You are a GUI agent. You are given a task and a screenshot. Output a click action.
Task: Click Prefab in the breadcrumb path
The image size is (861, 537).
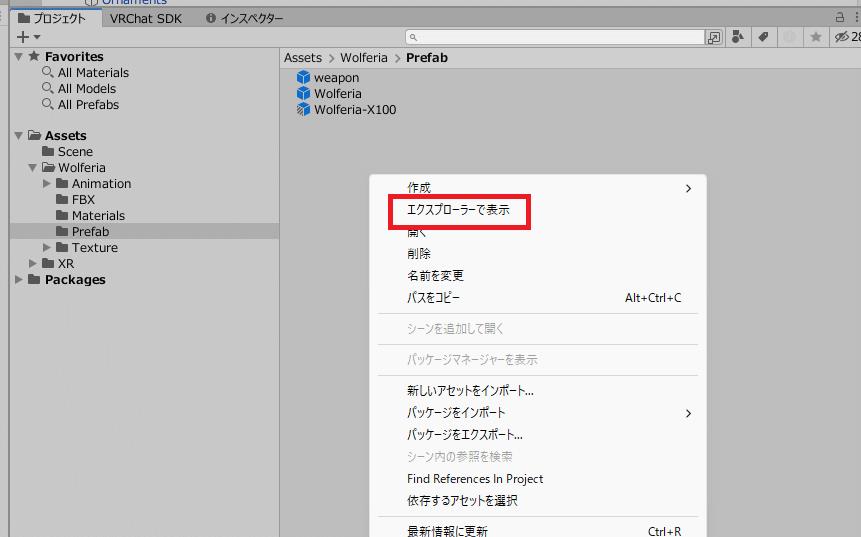click(427, 58)
